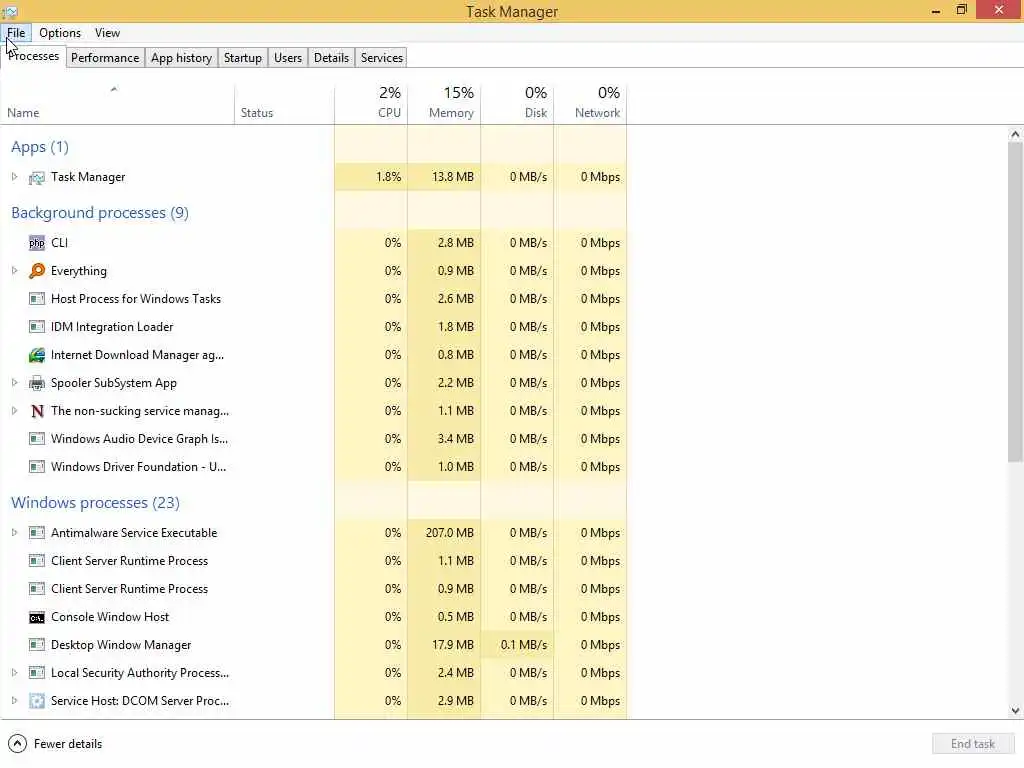The width and height of the screenshot is (1024, 768).
Task: Click the End task button
Action: (972, 744)
